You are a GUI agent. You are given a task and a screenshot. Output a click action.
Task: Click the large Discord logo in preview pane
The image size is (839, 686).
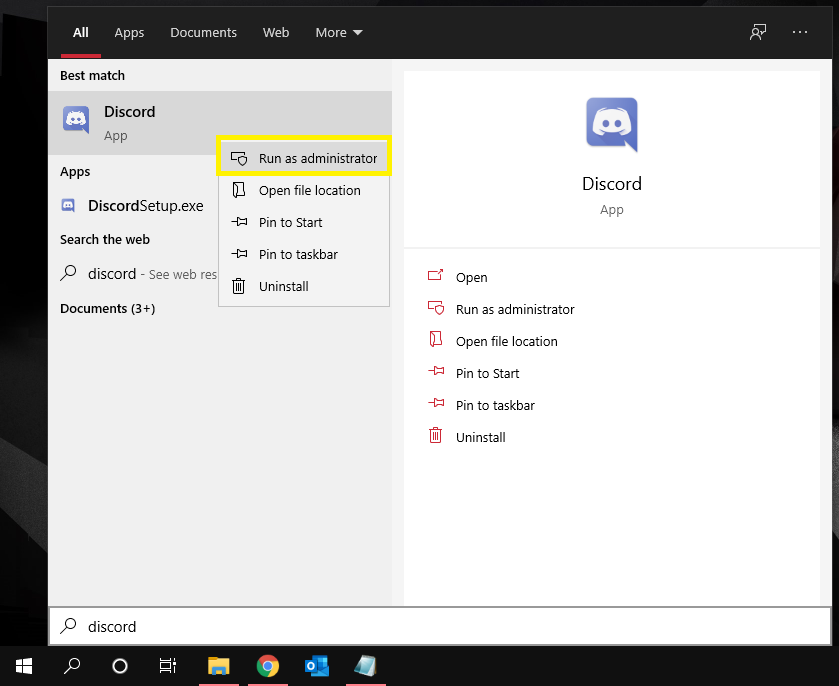(612, 125)
